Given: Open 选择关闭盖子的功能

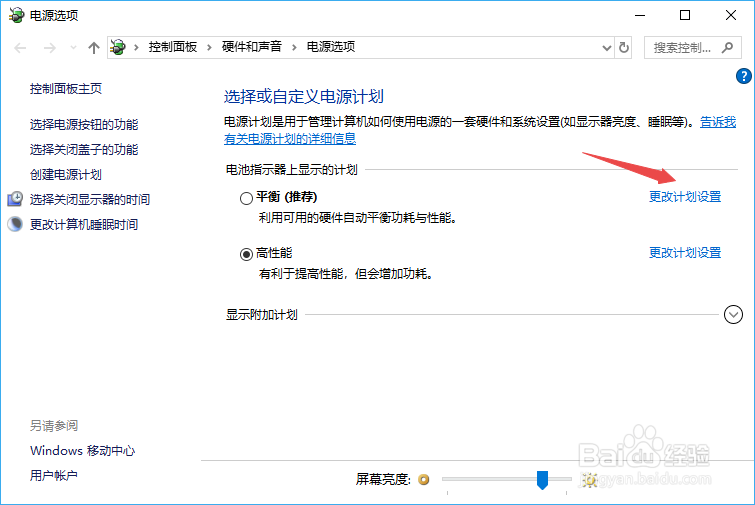Looking at the screenshot, I should click(84, 149).
